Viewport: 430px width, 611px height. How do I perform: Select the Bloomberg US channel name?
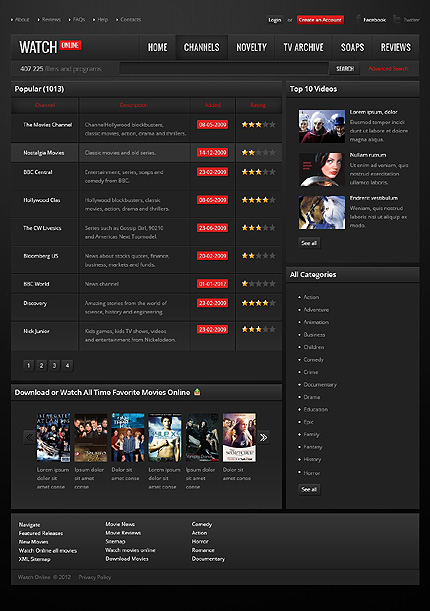[x=41, y=256]
